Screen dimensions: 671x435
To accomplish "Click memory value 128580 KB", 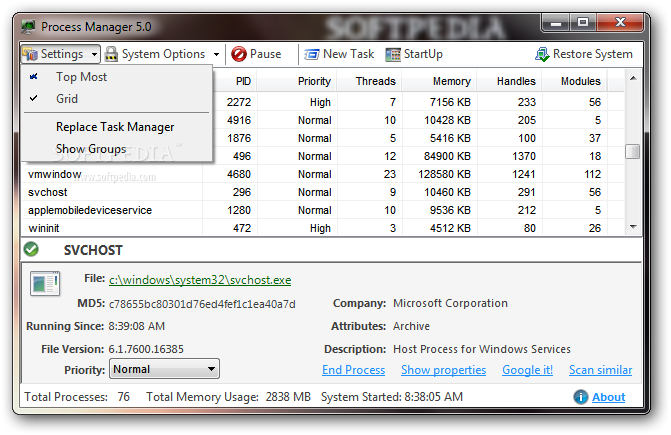I will [x=444, y=174].
